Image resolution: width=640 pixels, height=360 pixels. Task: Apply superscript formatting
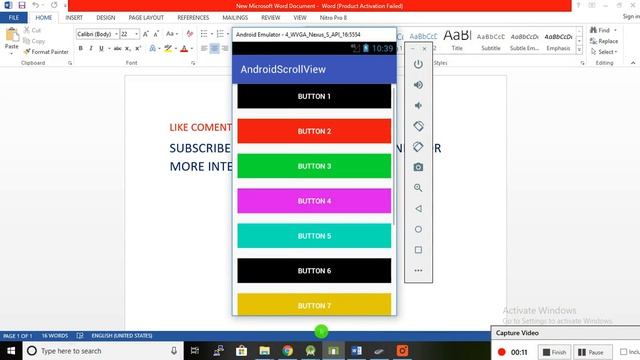tap(138, 49)
